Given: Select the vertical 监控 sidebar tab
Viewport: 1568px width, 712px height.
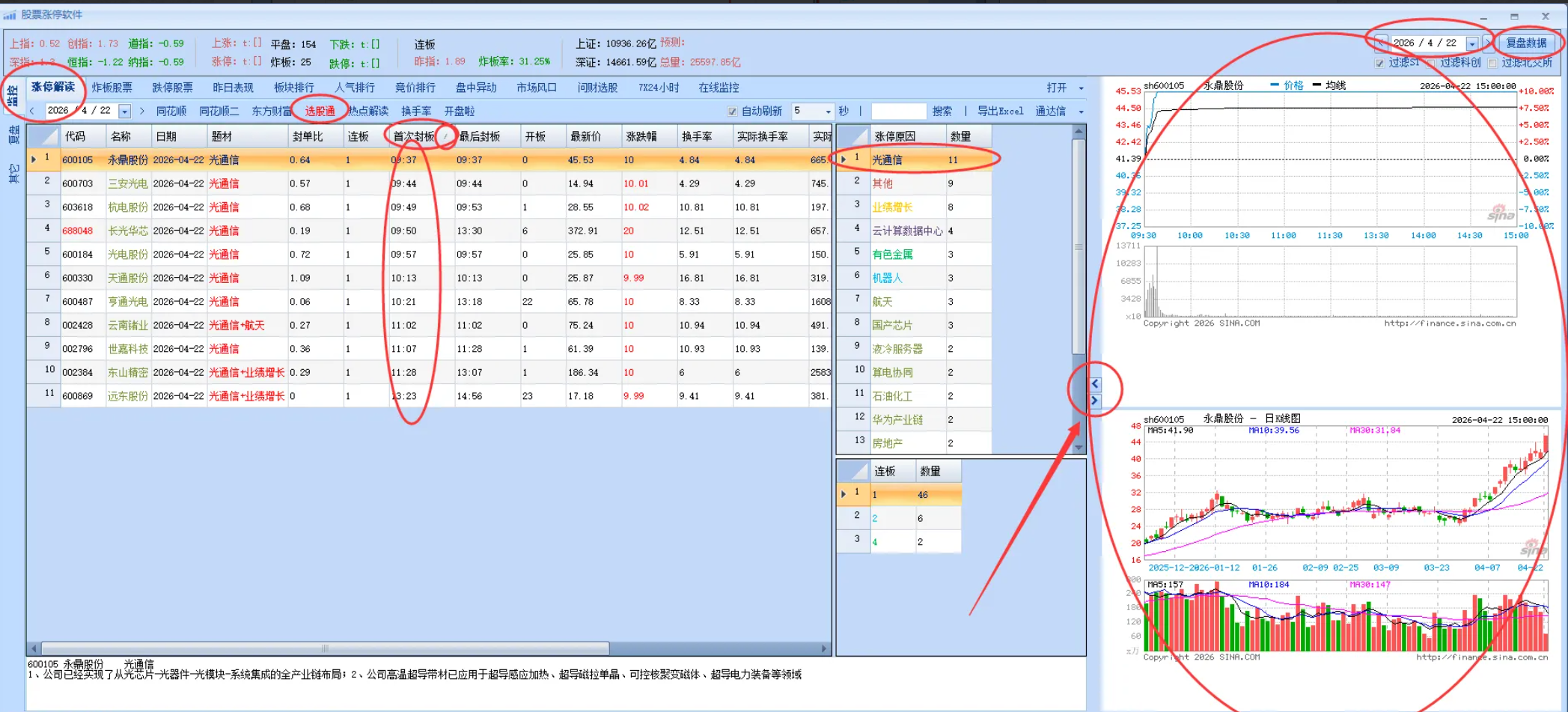Looking at the screenshot, I should 12,95.
